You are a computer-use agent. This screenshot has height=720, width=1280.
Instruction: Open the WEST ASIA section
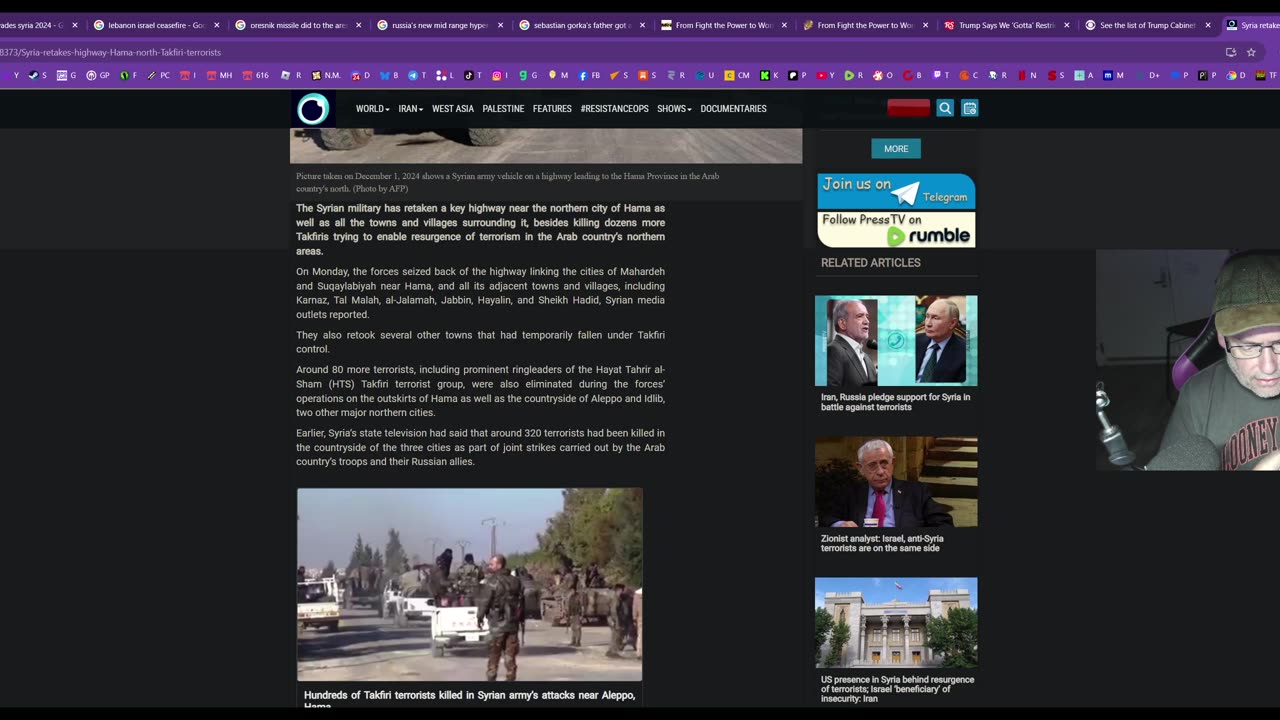tap(453, 108)
